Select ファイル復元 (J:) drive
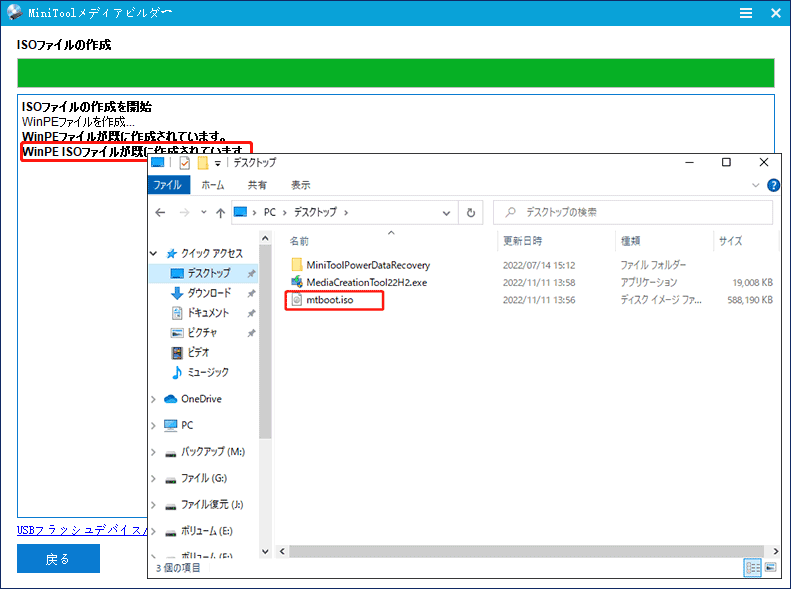The width and height of the screenshot is (791, 589). point(212,505)
